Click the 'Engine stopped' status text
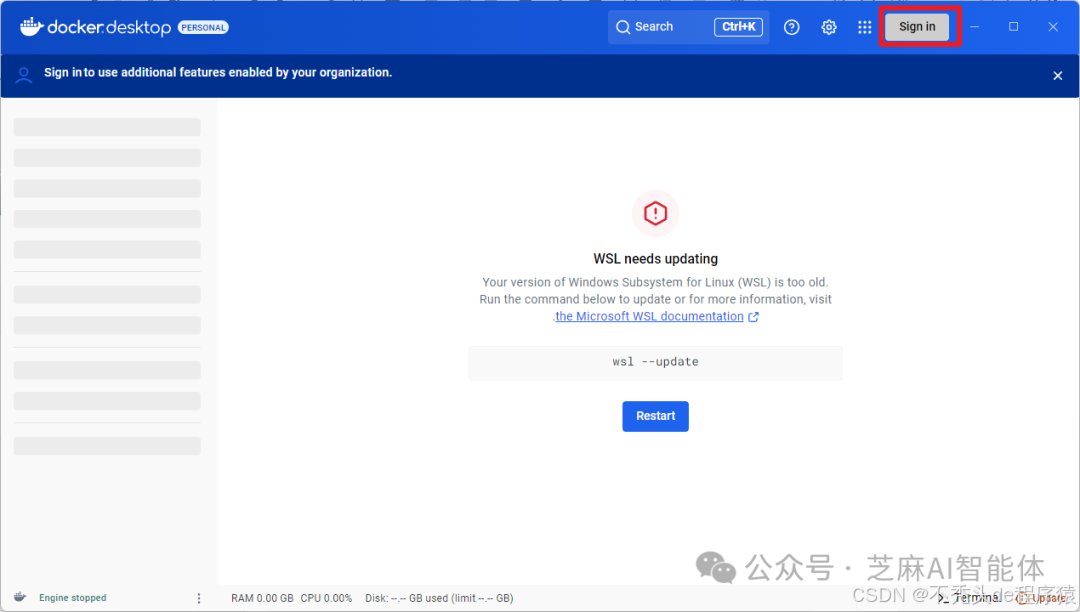The height and width of the screenshot is (612, 1080). tap(72, 598)
